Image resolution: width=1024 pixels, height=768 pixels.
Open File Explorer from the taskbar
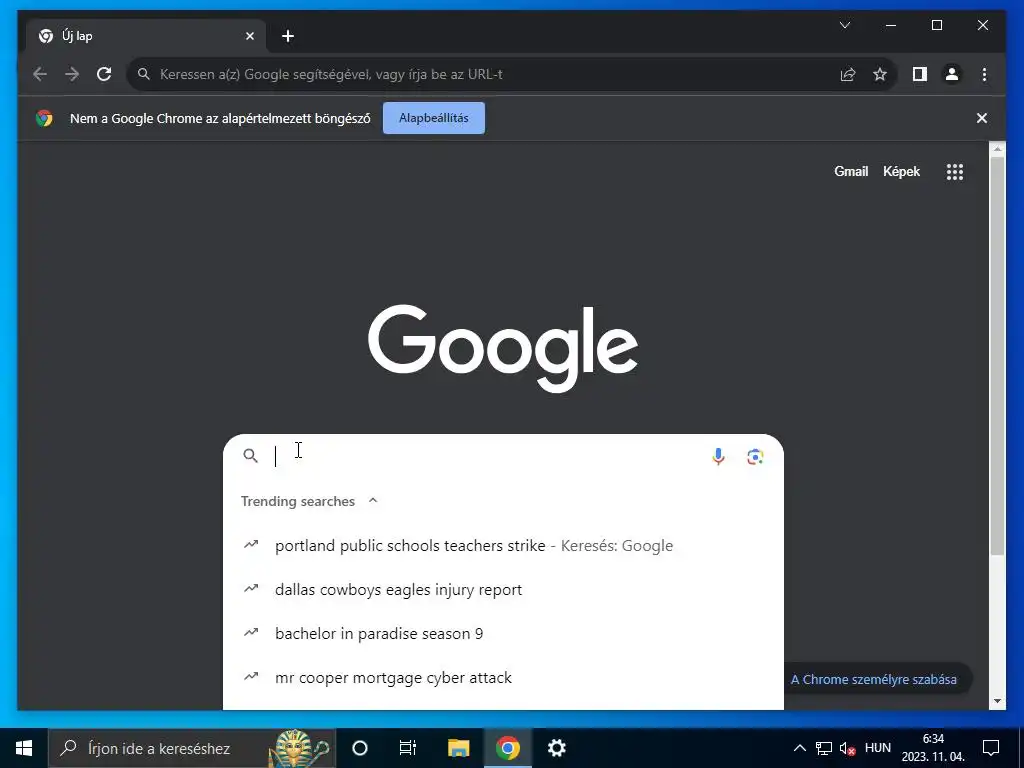pyautogui.click(x=458, y=748)
